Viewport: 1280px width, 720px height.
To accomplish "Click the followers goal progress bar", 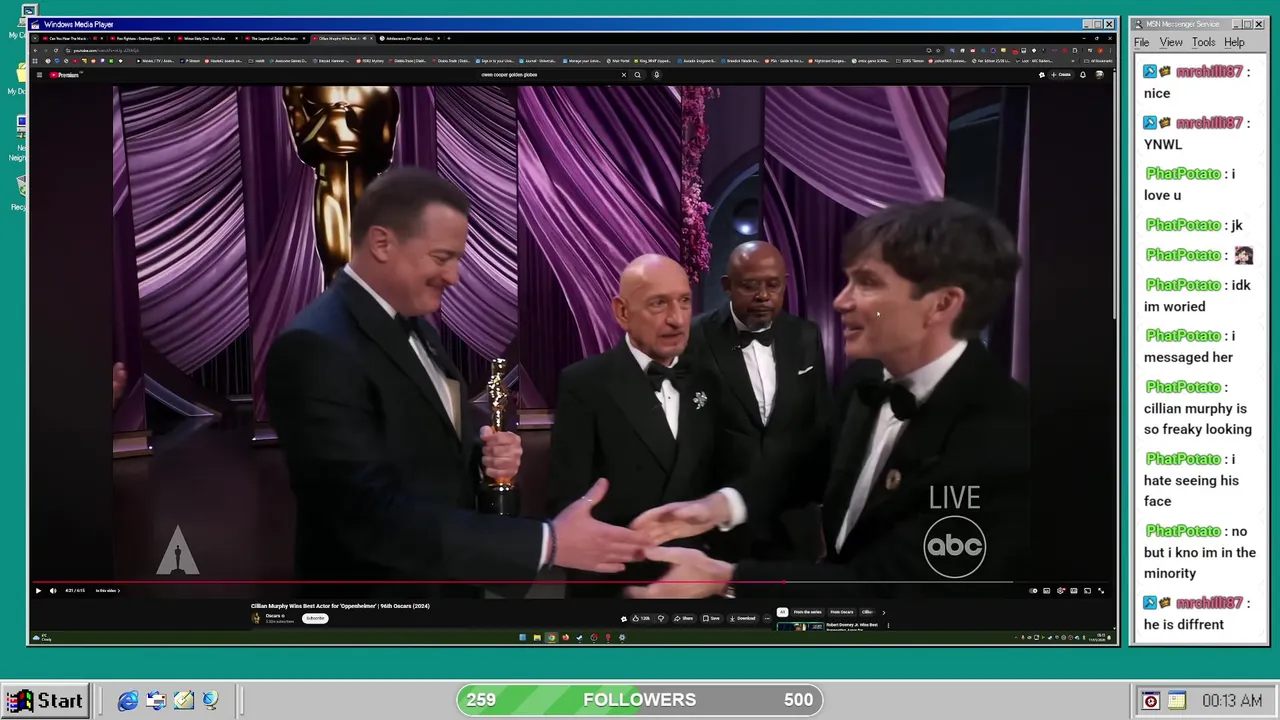I will (x=640, y=700).
